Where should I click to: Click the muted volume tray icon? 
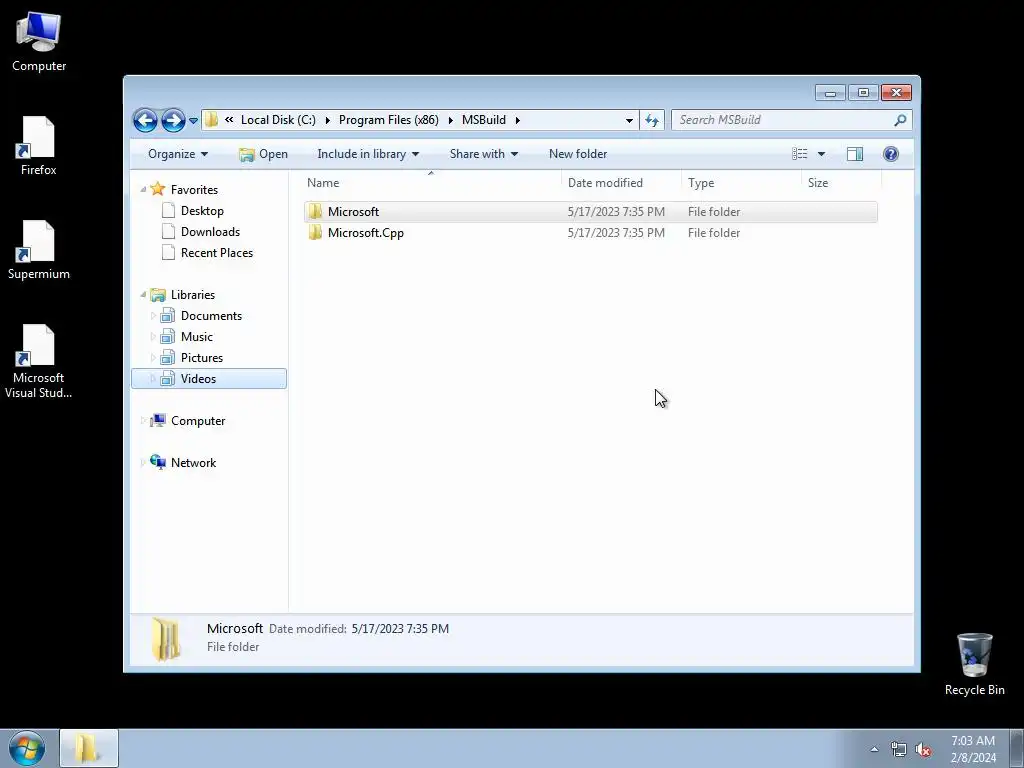[x=923, y=749]
